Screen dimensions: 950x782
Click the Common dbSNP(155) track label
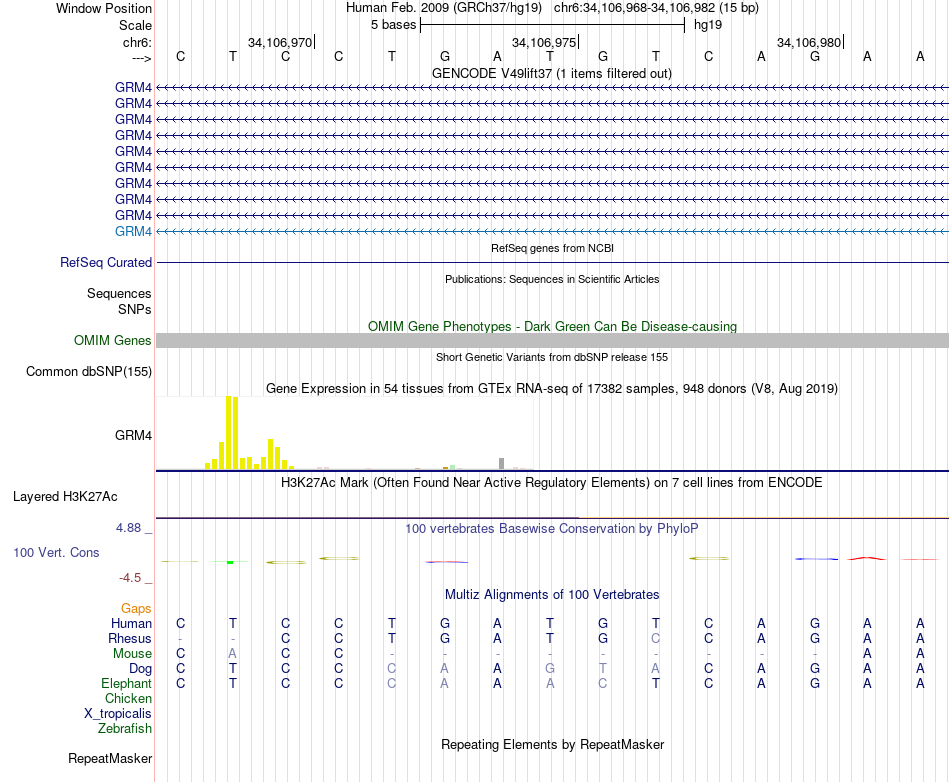tap(88, 371)
